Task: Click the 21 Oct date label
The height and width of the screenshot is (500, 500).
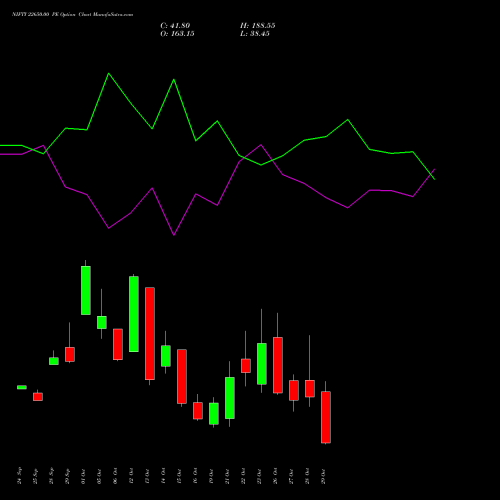Action: tap(228, 476)
